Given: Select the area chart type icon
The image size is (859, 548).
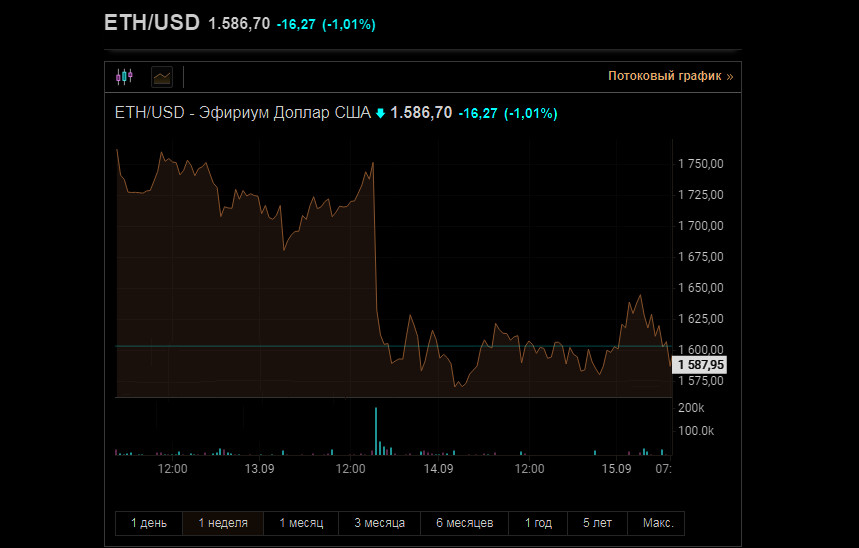Looking at the screenshot, I should point(161,76).
